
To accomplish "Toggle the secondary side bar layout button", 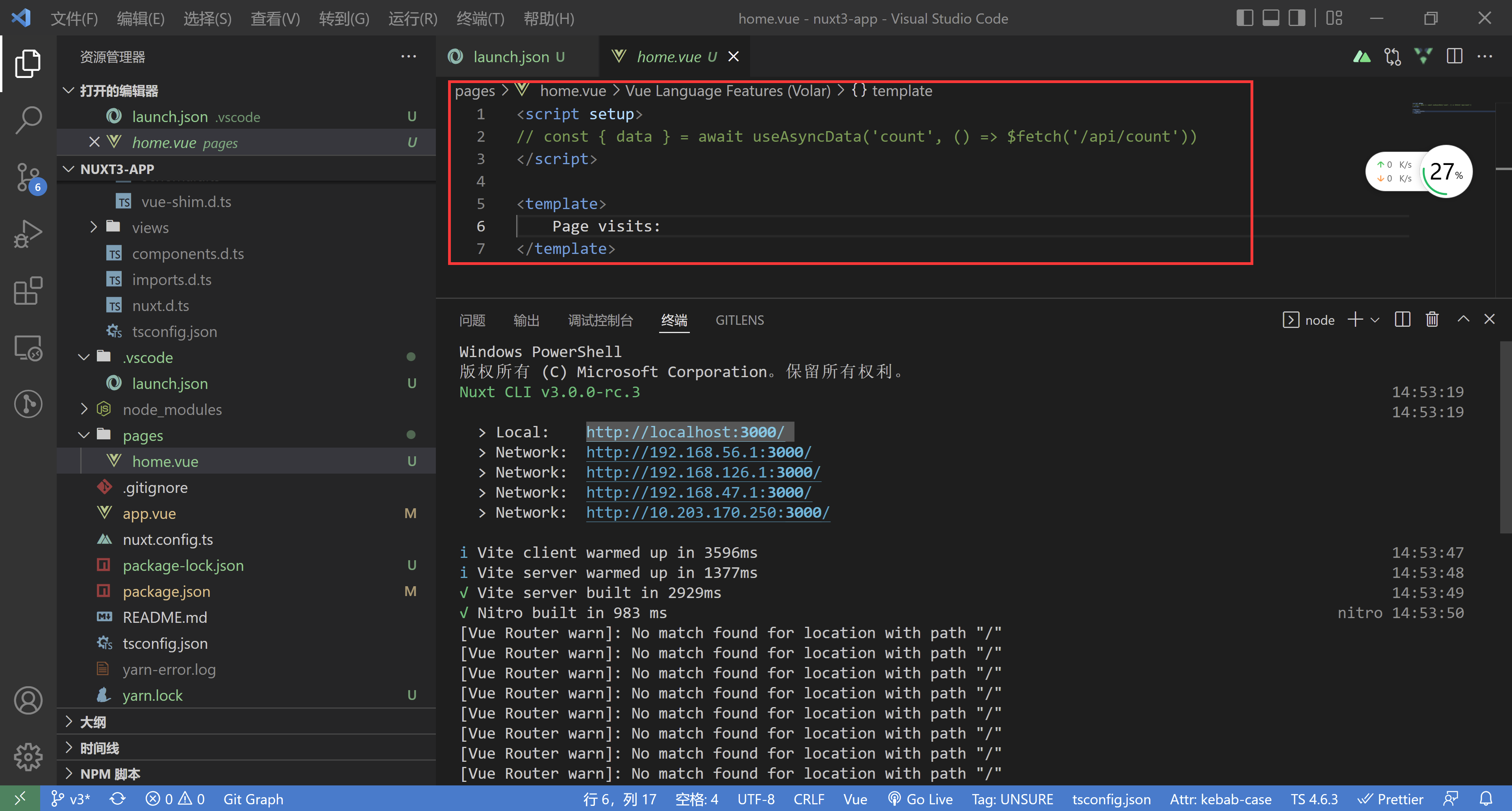I will pos(1297,18).
